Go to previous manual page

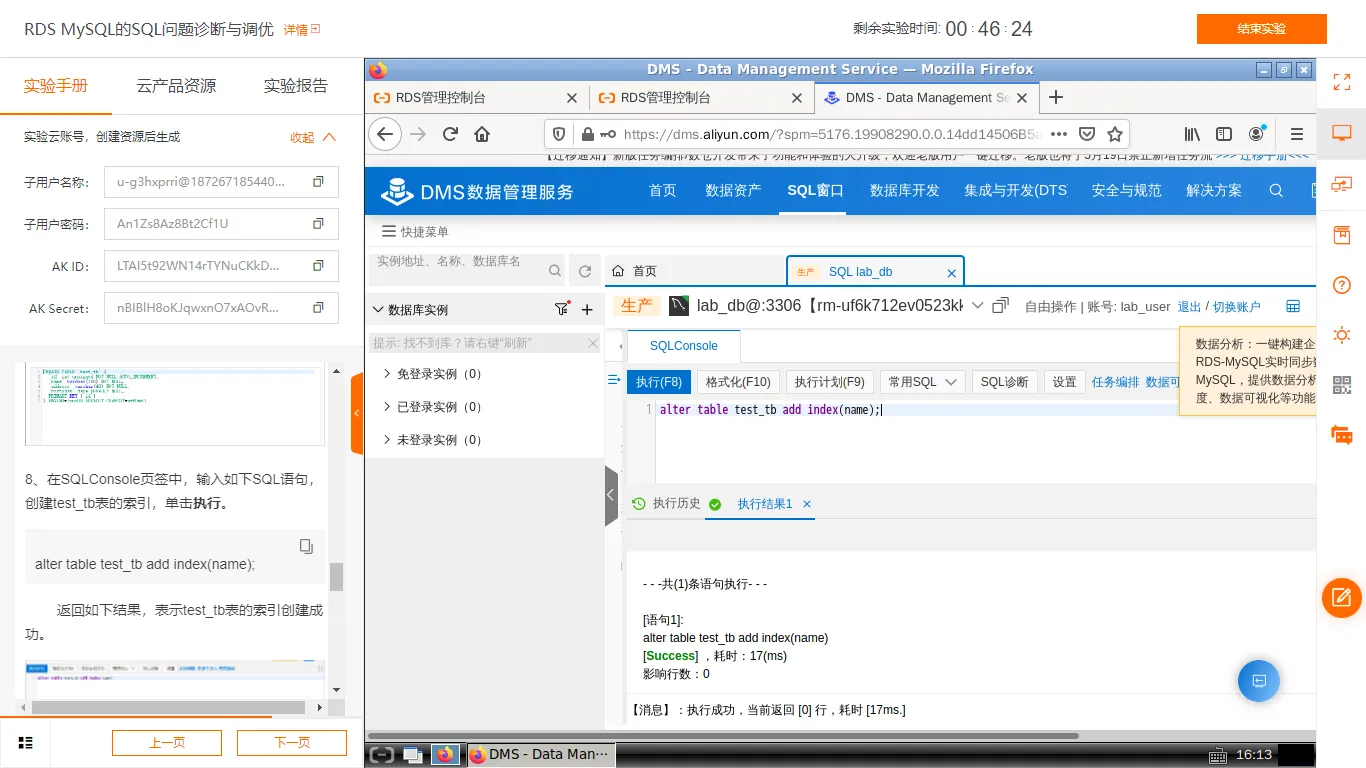167,743
